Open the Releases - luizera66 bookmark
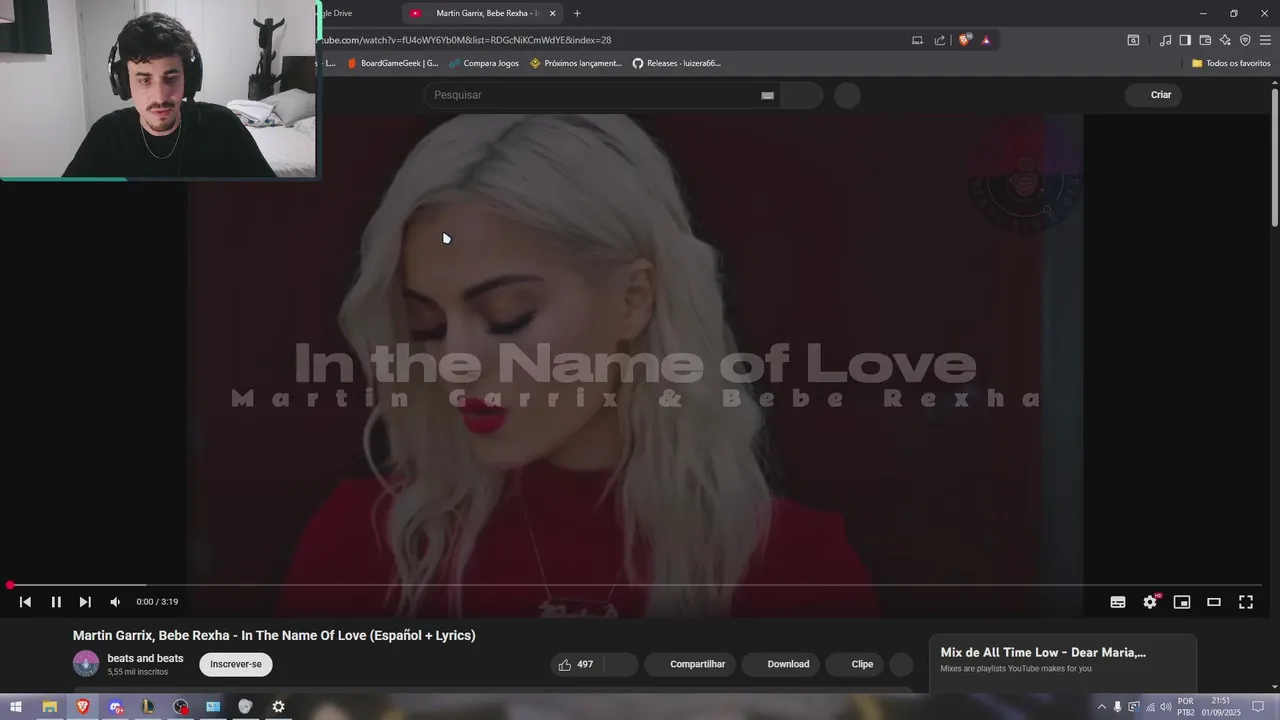The width and height of the screenshot is (1280, 720). 677,63
